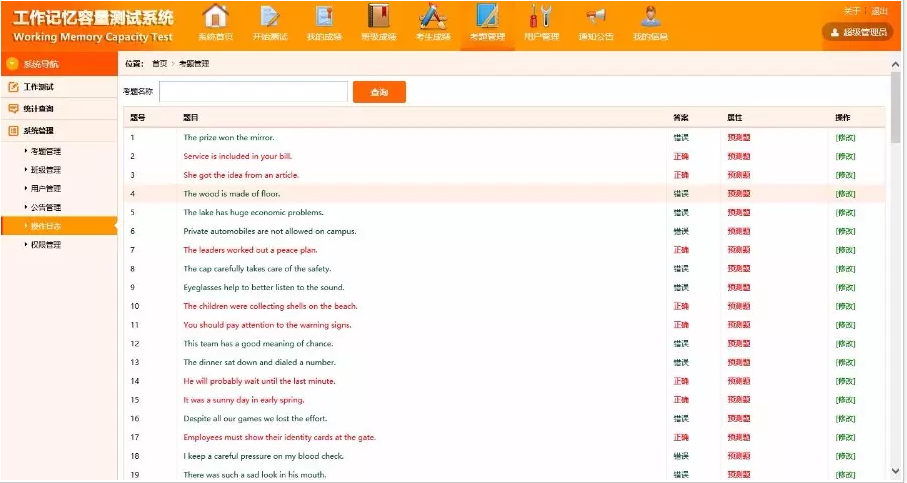Click 修改 for the private automobiles question
The width and height of the screenshot is (907, 483).
coord(845,231)
